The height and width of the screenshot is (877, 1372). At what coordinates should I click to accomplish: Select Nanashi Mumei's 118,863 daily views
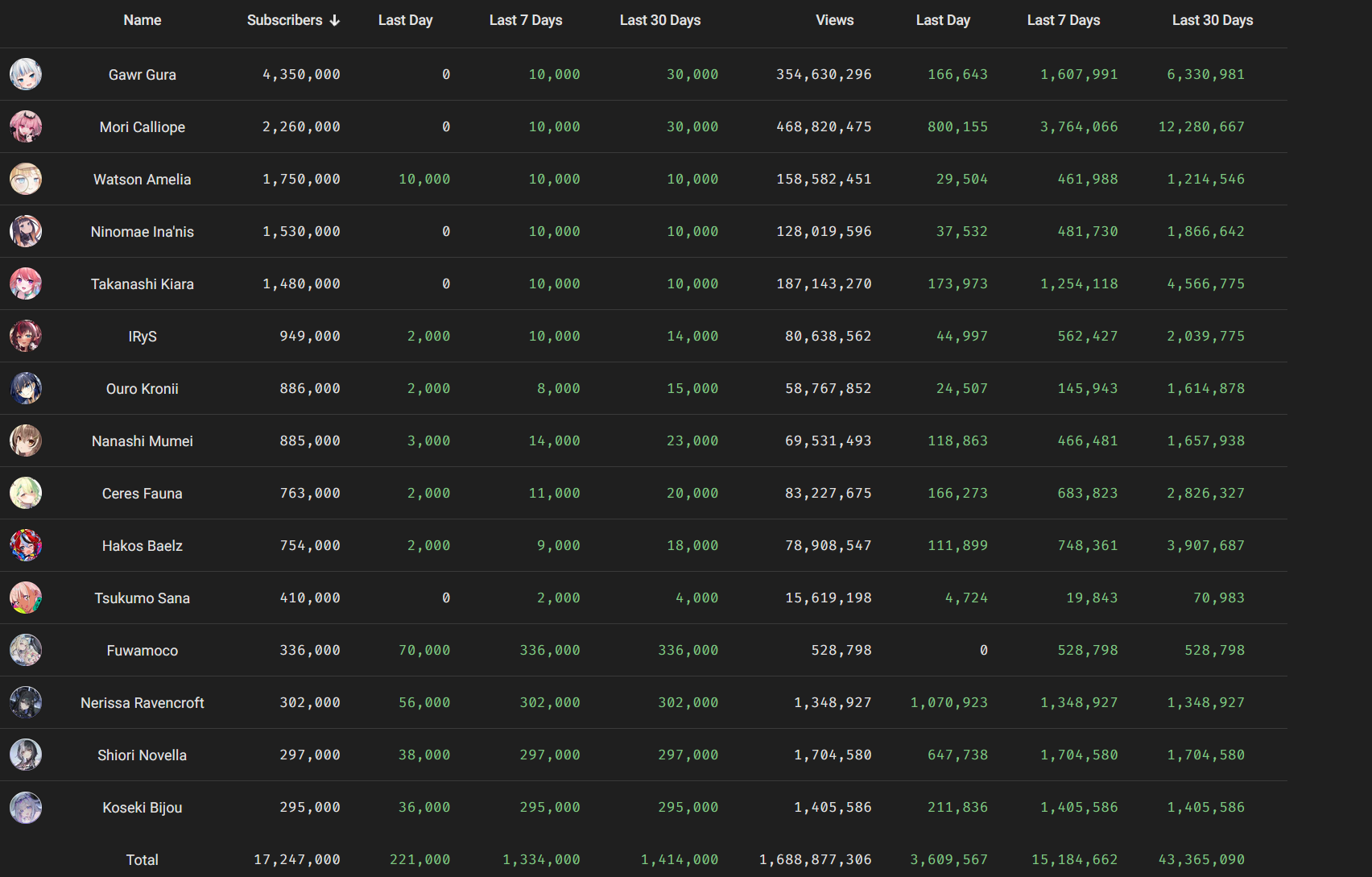click(957, 441)
